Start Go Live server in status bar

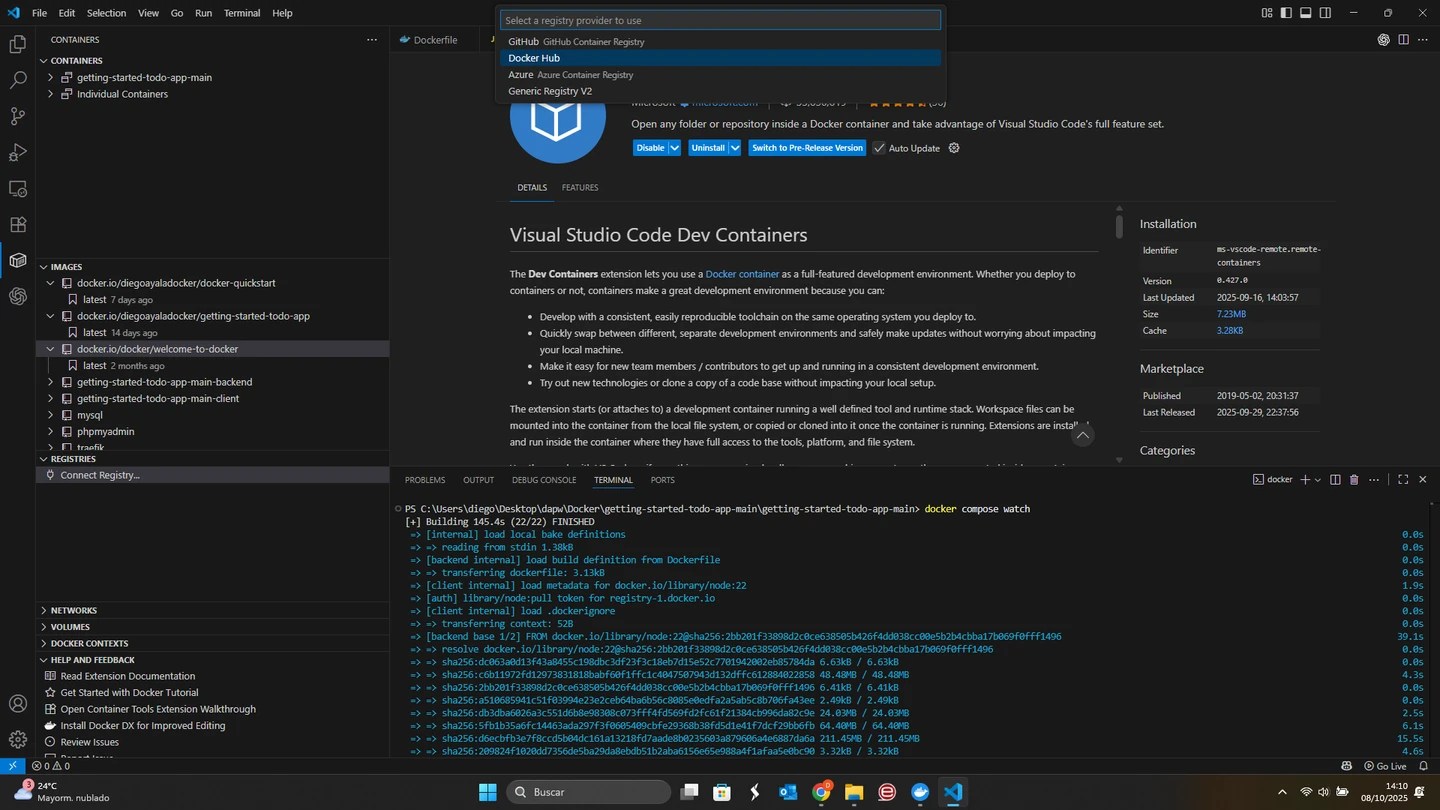click(1384, 766)
